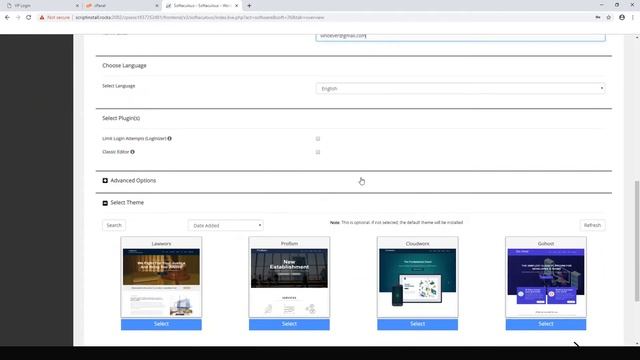Click the page vertical scrollbar

[637, 241]
